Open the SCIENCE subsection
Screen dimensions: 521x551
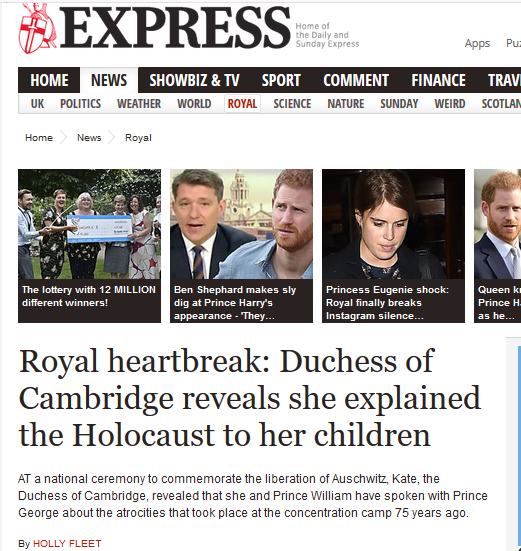(x=292, y=104)
